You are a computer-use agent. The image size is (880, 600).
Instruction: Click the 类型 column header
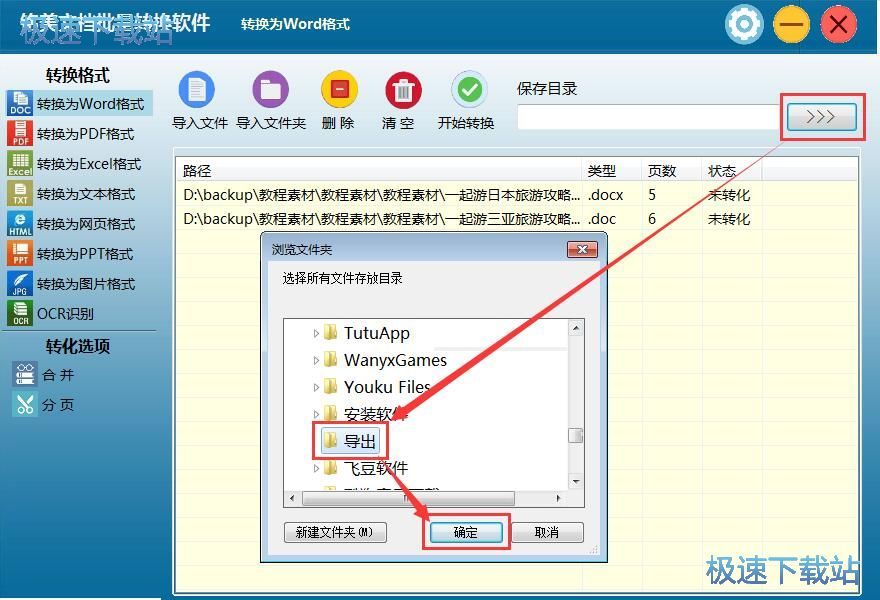(612, 171)
